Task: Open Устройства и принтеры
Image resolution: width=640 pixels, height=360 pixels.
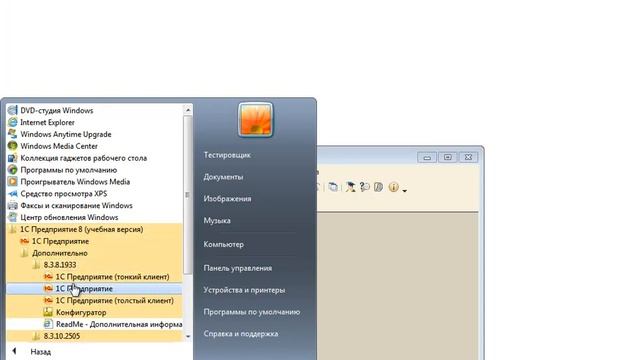Action: [x=244, y=290]
